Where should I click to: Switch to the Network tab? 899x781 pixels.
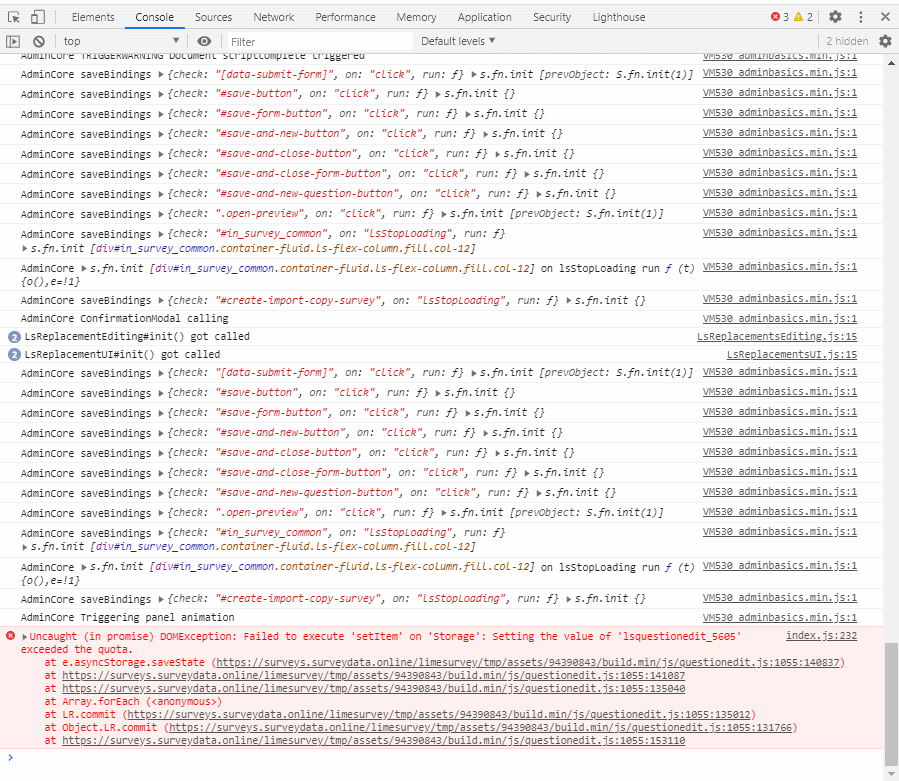point(273,17)
